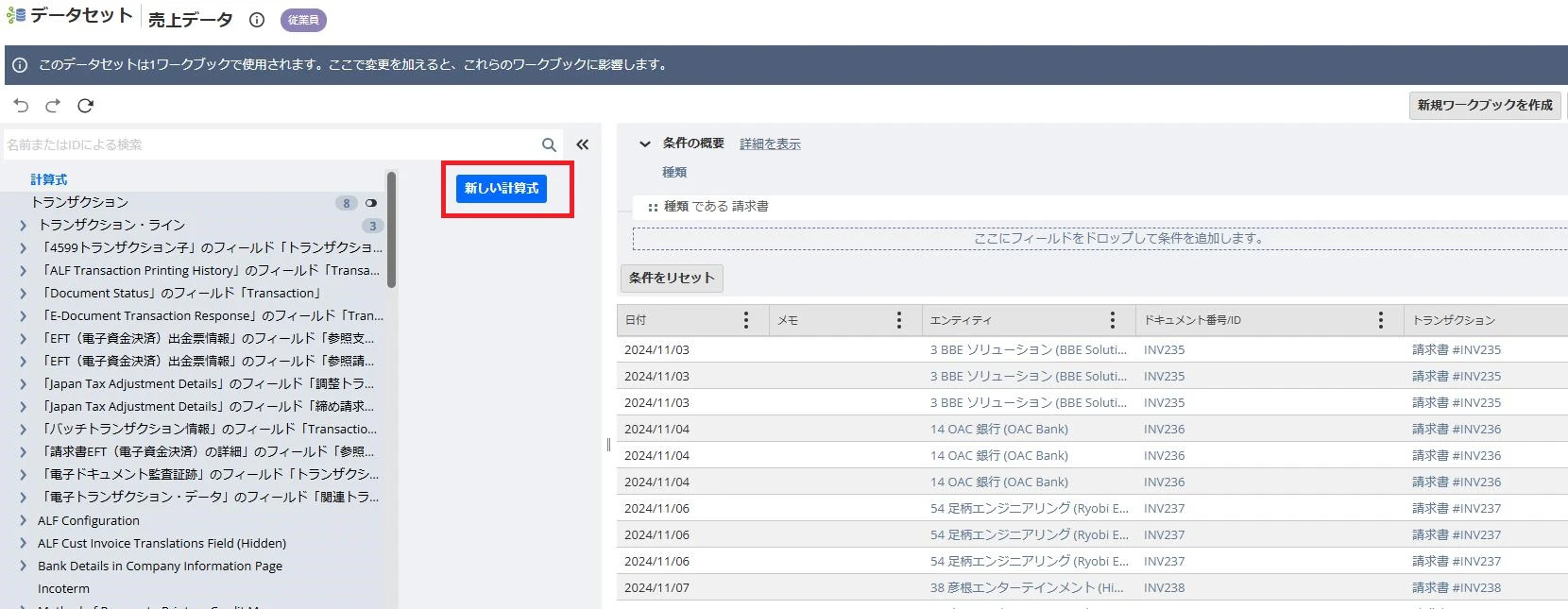Viewport: 1568px width, 609px height.
Task: Open the 日付 column options menu
Action: point(746,320)
